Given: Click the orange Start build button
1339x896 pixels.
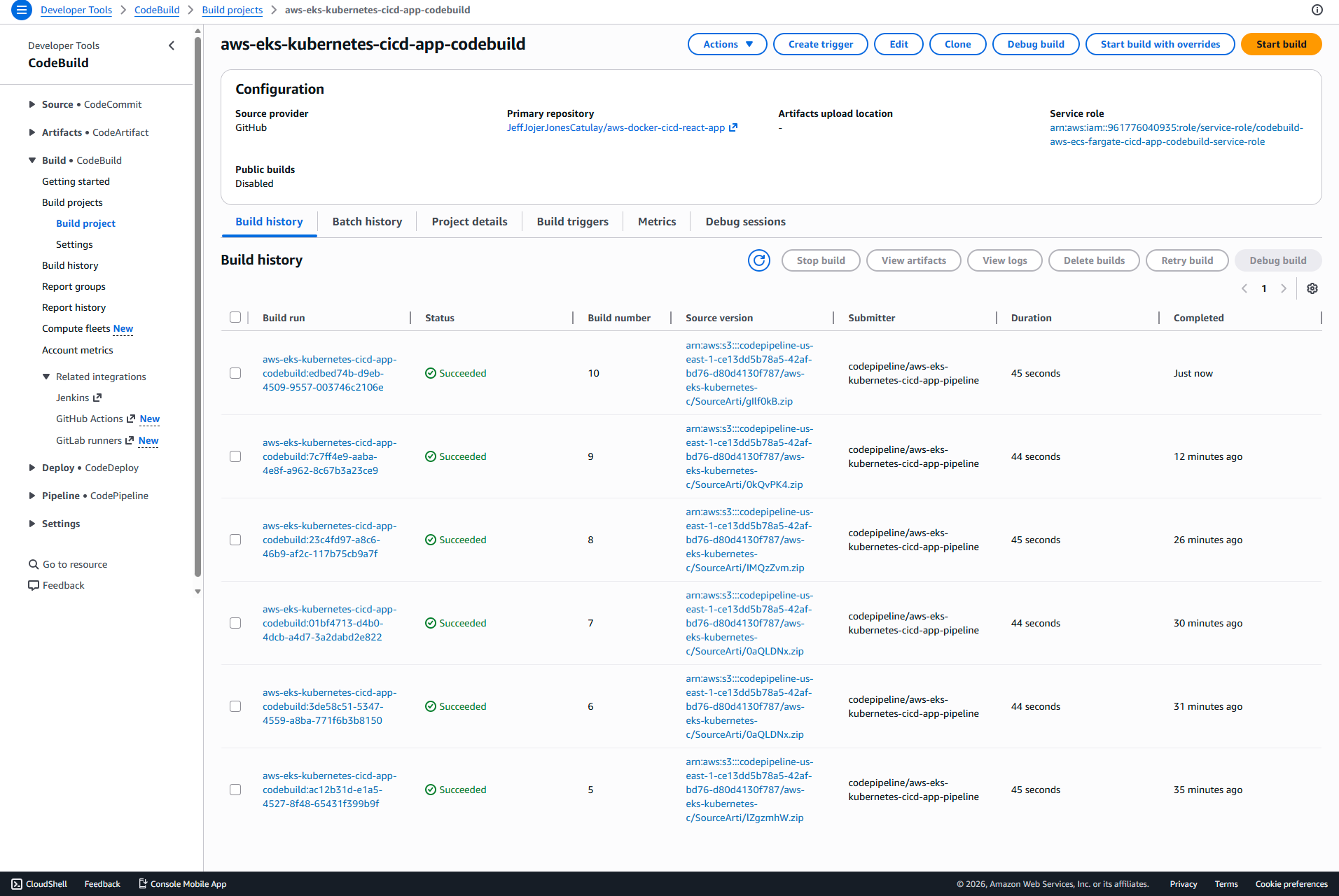Looking at the screenshot, I should [x=1281, y=44].
